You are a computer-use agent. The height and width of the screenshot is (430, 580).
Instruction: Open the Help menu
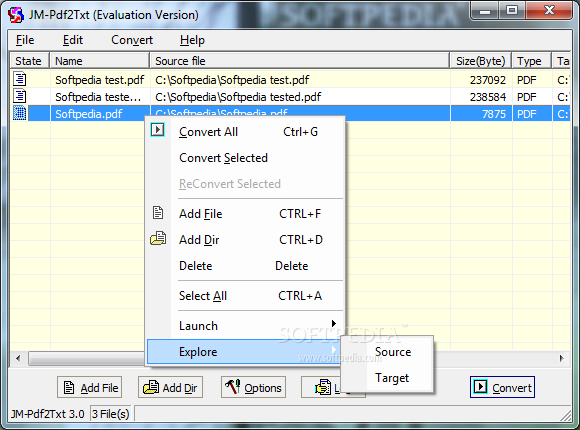(192, 40)
